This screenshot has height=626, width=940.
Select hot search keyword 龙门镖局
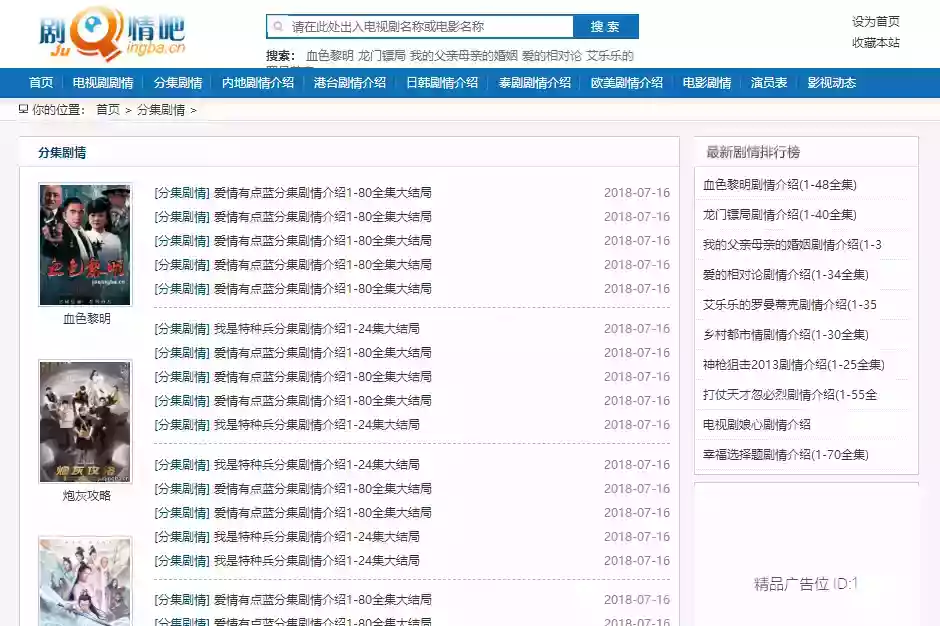pos(382,56)
